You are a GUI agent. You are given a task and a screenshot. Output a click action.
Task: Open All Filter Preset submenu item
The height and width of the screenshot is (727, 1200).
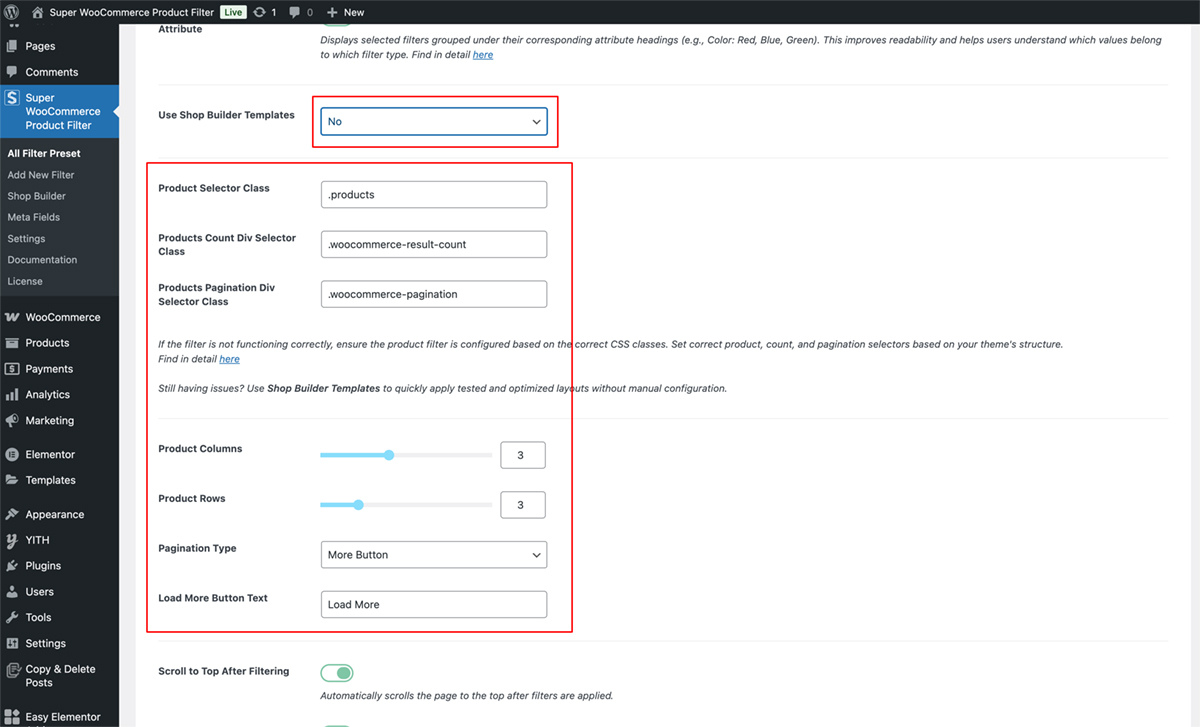(44, 154)
